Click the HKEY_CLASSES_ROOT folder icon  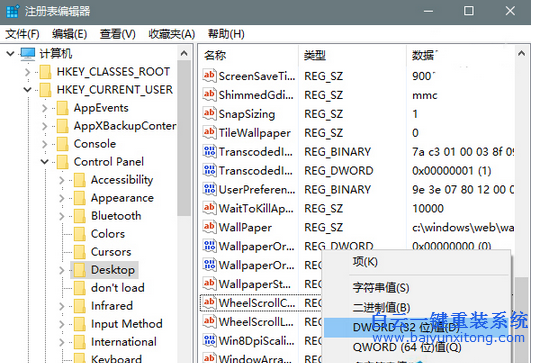45,72
